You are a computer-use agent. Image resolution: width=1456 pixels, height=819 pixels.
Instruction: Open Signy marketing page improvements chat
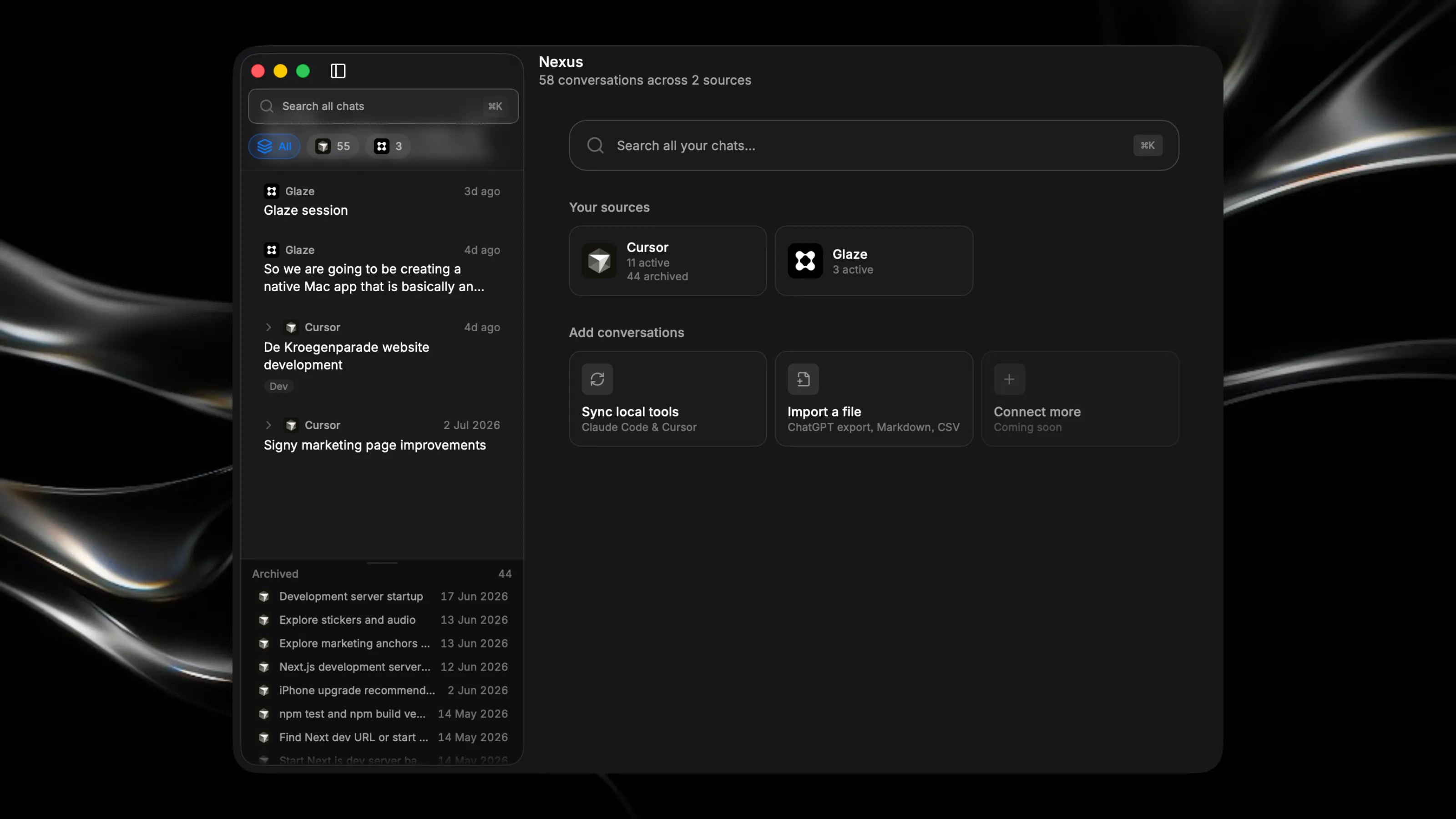[382, 435]
